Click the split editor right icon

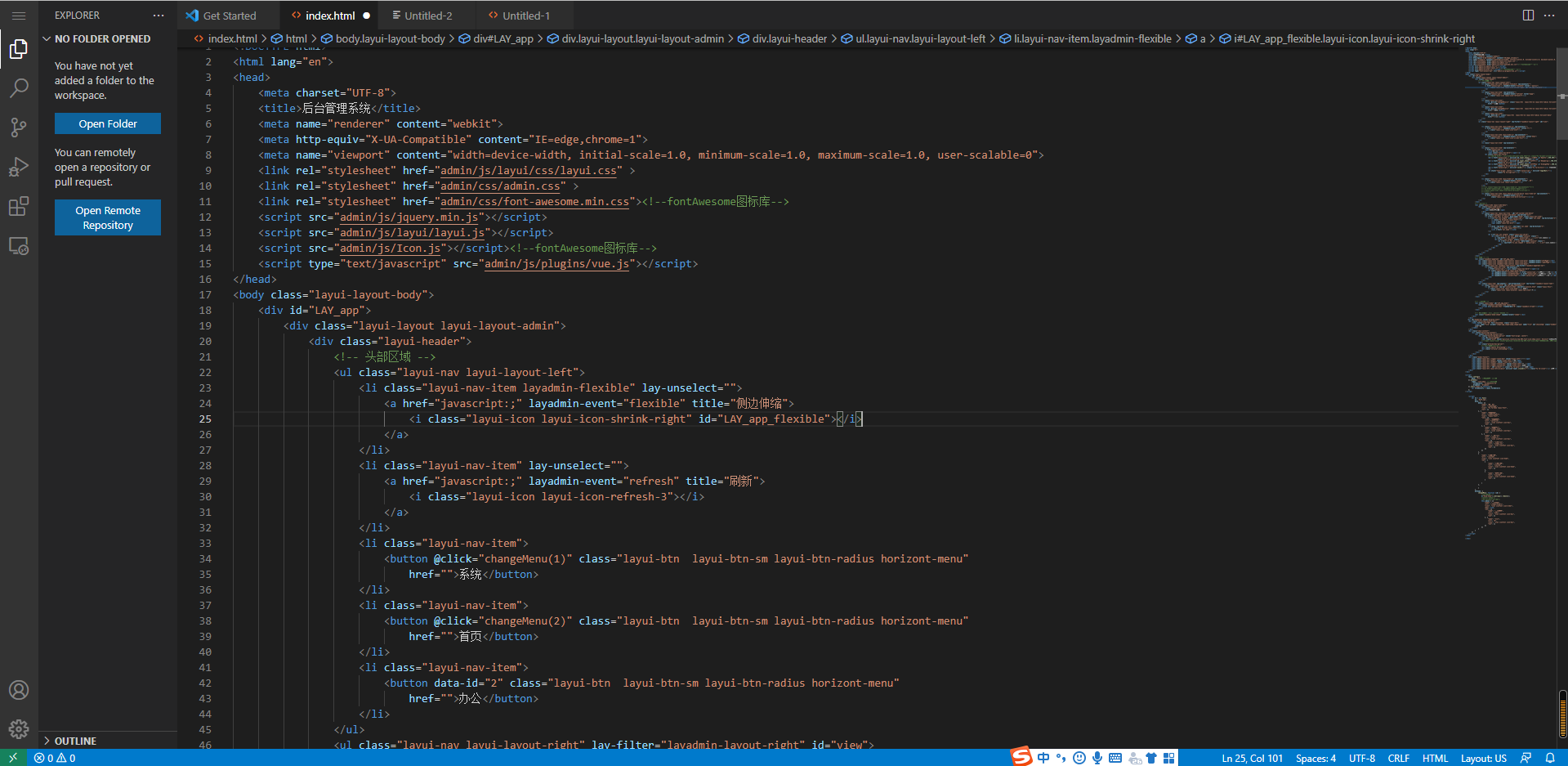tap(1528, 16)
